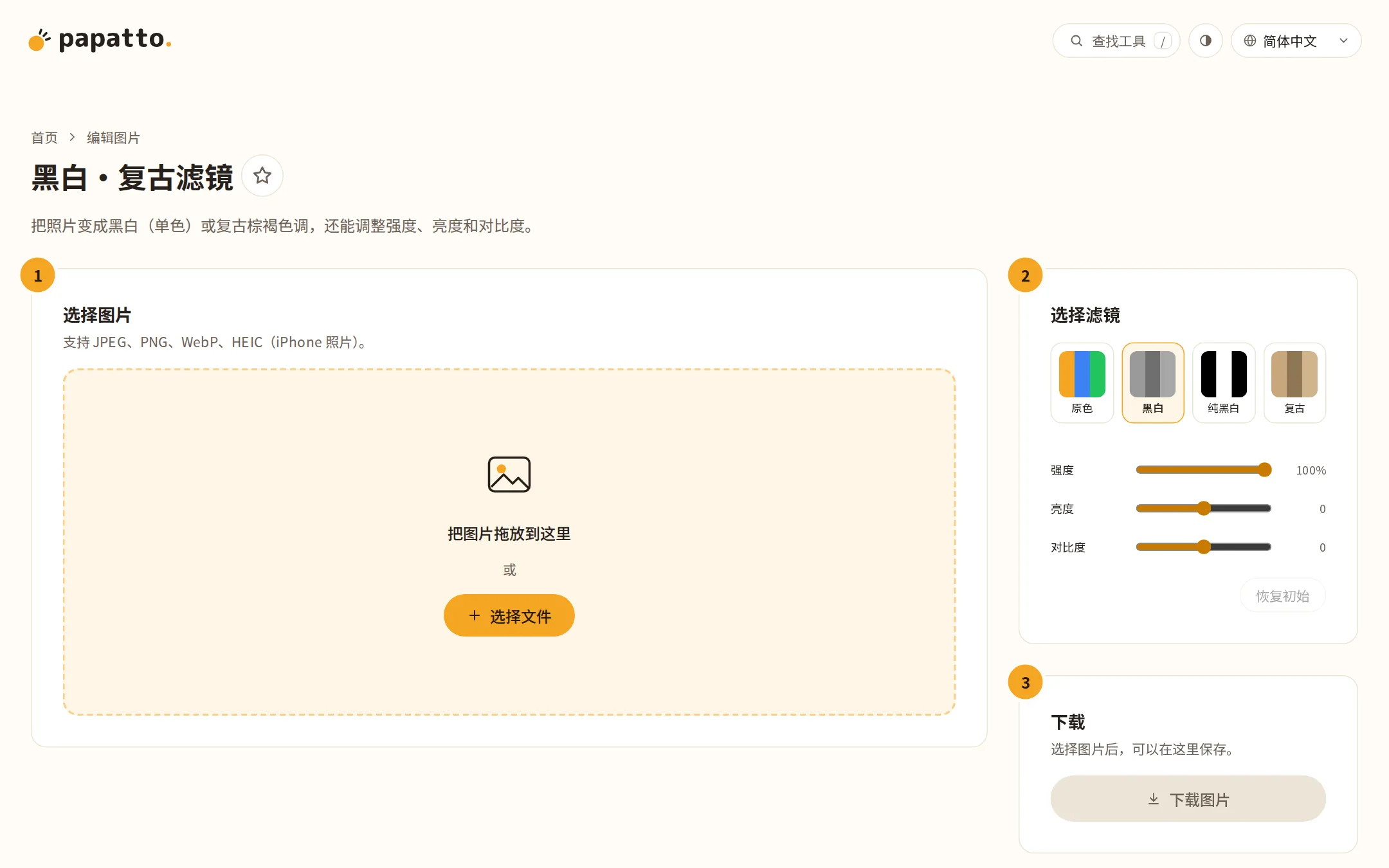The width and height of the screenshot is (1389, 868).
Task: Click the 选择图片 heading
Action: coord(97,315)
